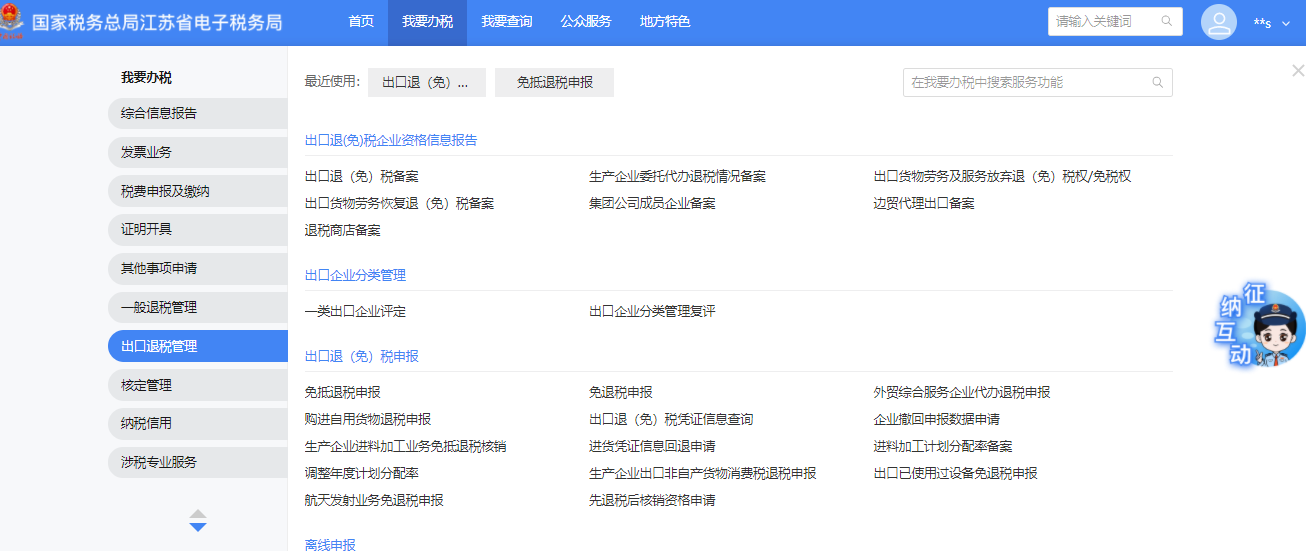
Task: Close the menu panel with X icon
Action: [1297, 71]
